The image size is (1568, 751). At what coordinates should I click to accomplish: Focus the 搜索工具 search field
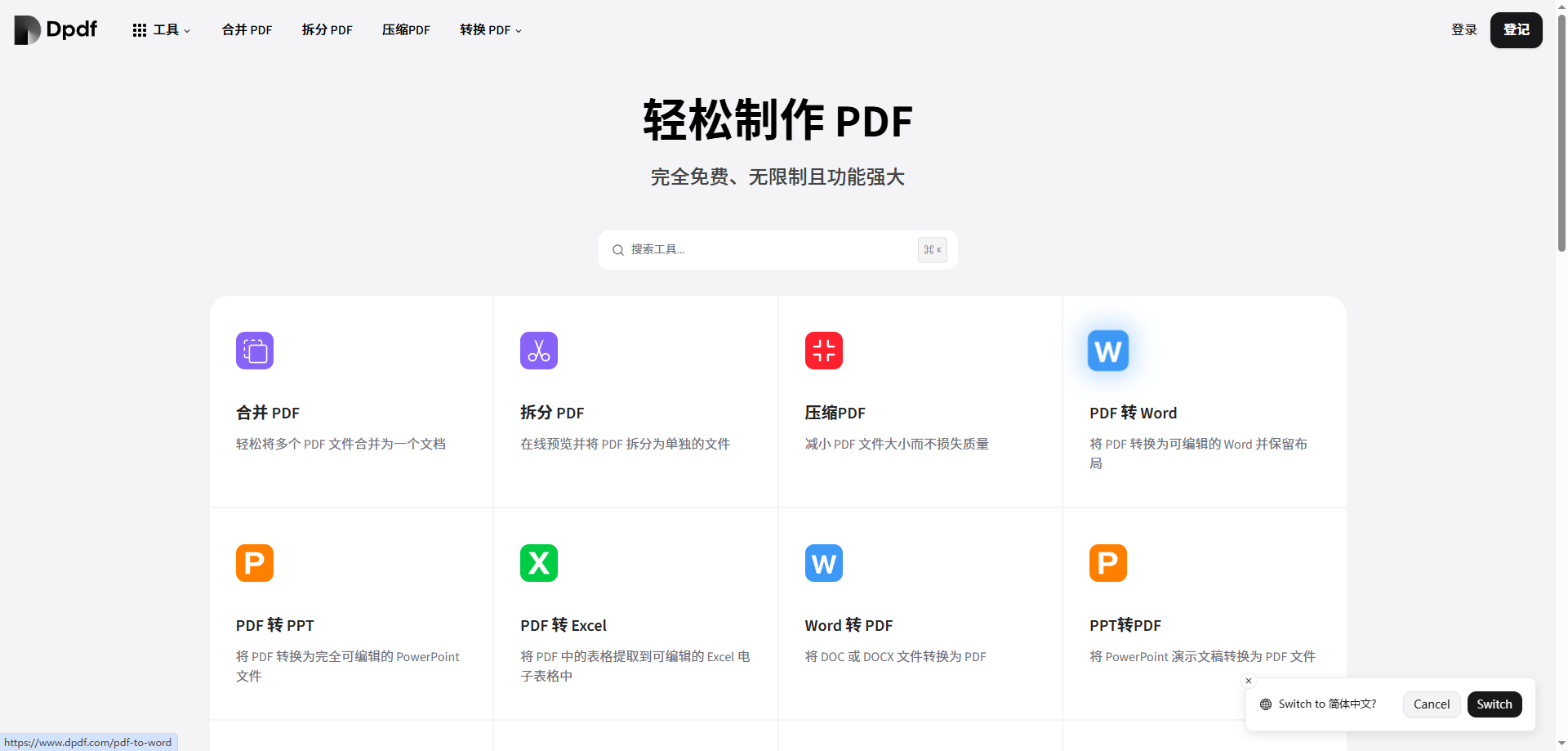coord(778,250)
